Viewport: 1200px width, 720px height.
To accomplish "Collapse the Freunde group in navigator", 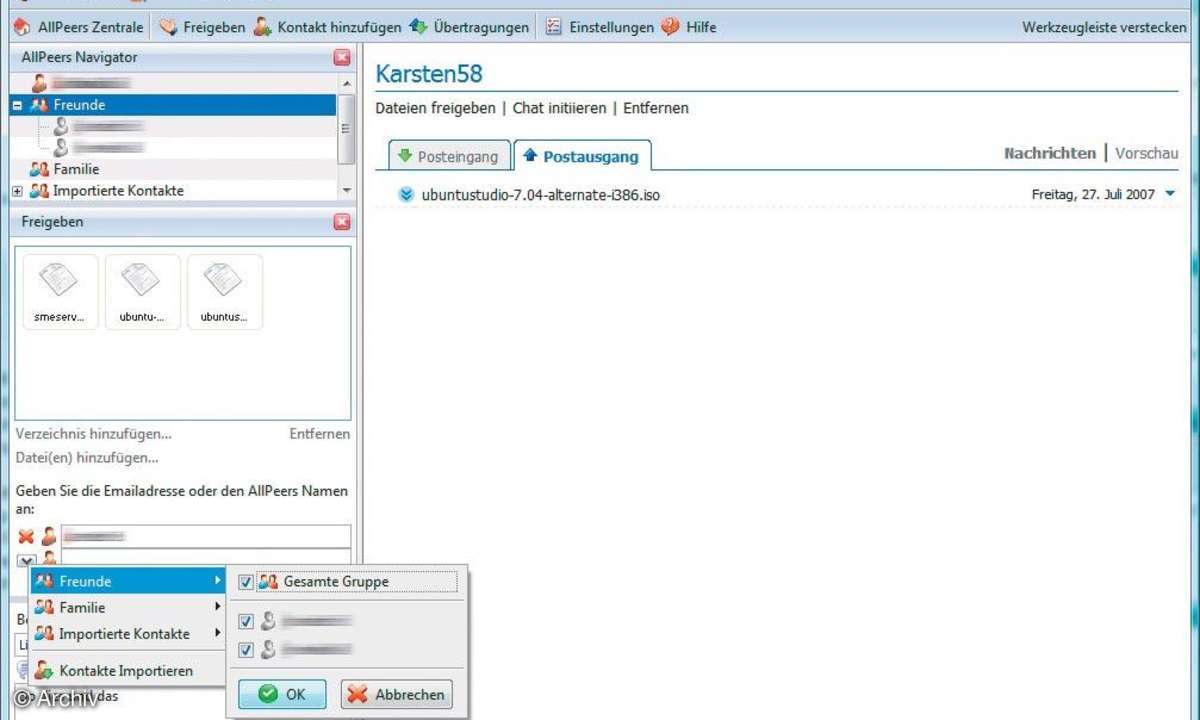I will [17, 105].
